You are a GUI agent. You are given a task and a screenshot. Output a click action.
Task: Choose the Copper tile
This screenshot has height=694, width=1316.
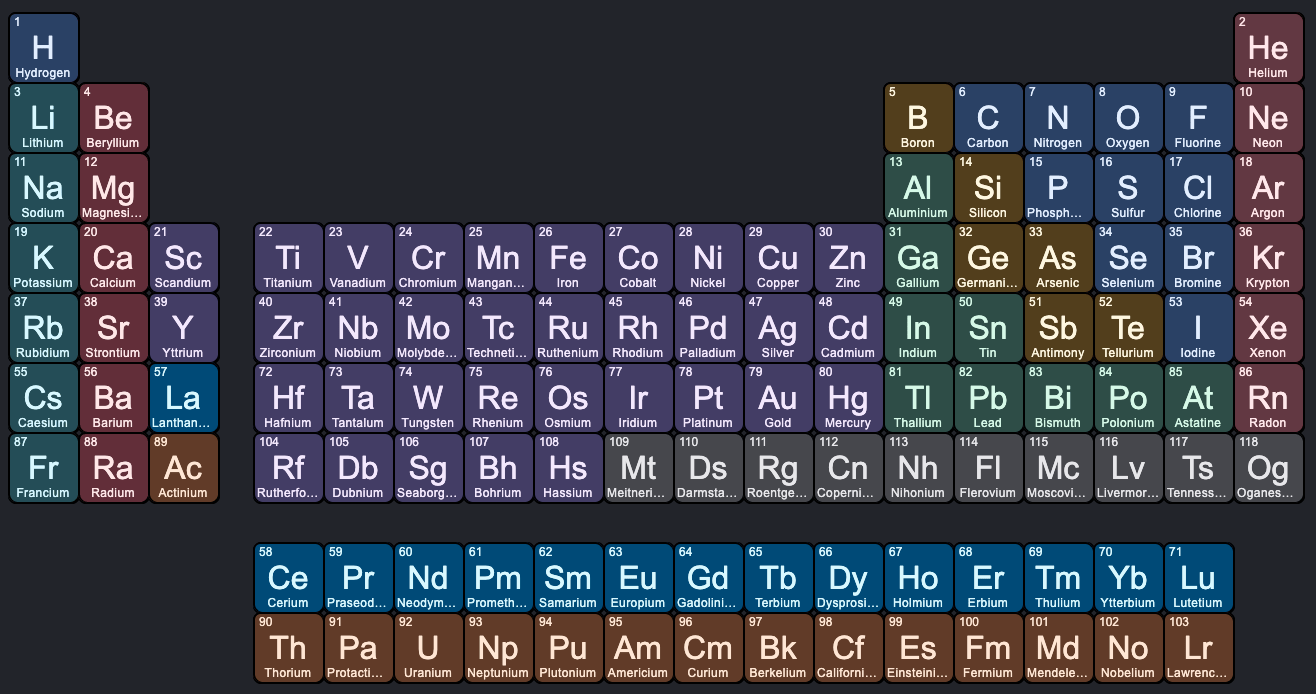[x=778, y=258]
